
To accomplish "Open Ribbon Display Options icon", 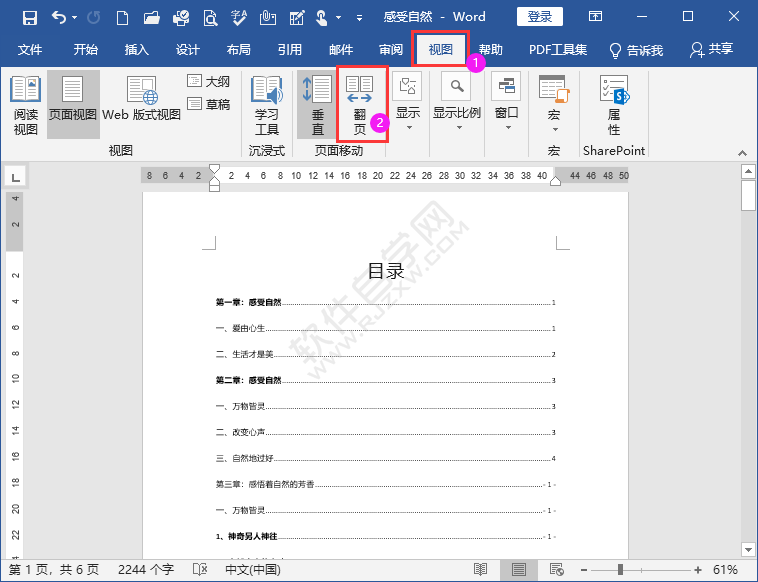I will point(595,17).
